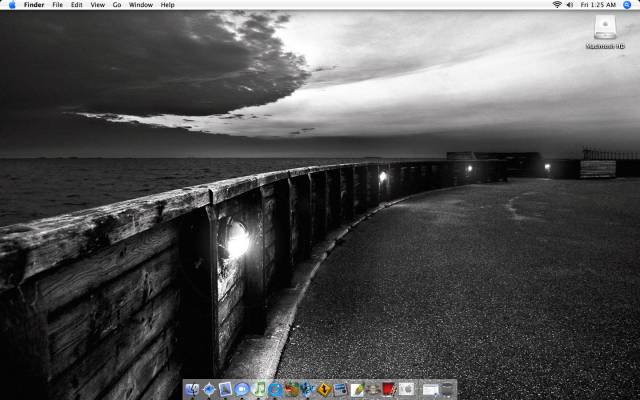This screenshot has height=400, width=640.
Task: Open the Help menu
Action: (167, 5)
